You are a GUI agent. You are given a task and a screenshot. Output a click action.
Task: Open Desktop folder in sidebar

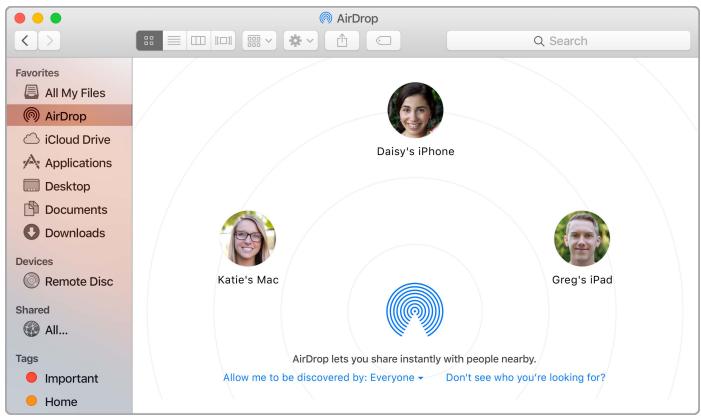pos(70,186)
